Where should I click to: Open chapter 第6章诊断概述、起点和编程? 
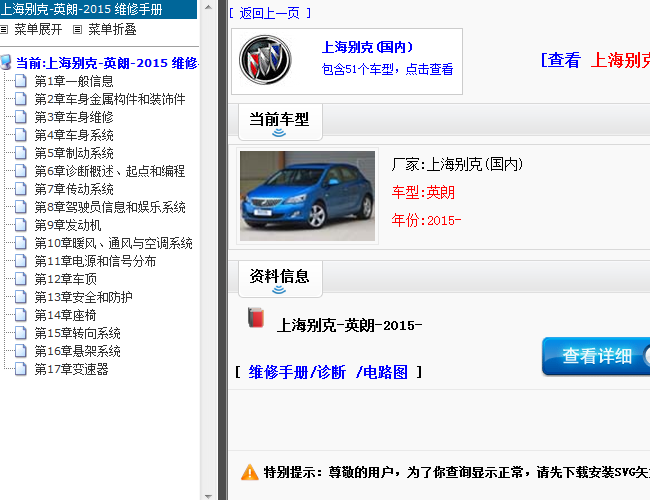point(110,171)
